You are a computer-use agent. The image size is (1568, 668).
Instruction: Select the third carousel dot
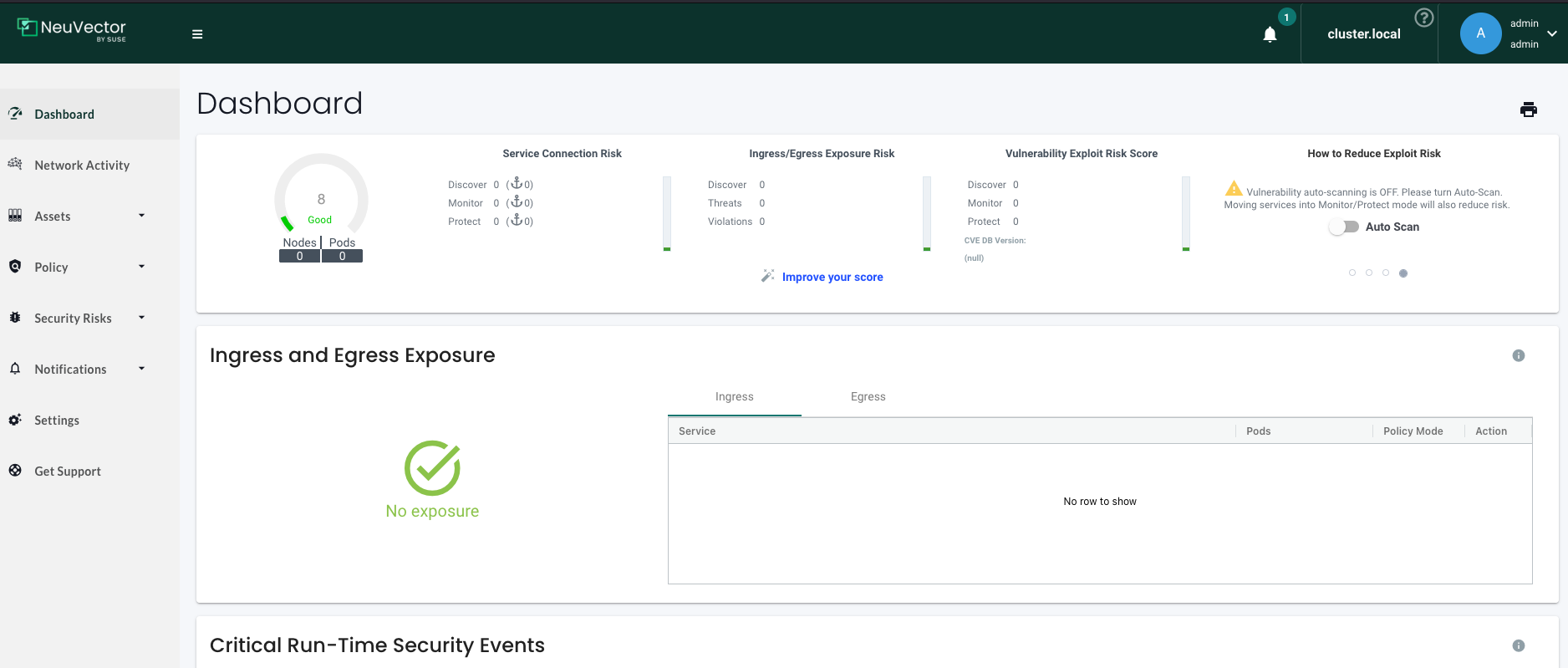click(x=1386, y=273)
